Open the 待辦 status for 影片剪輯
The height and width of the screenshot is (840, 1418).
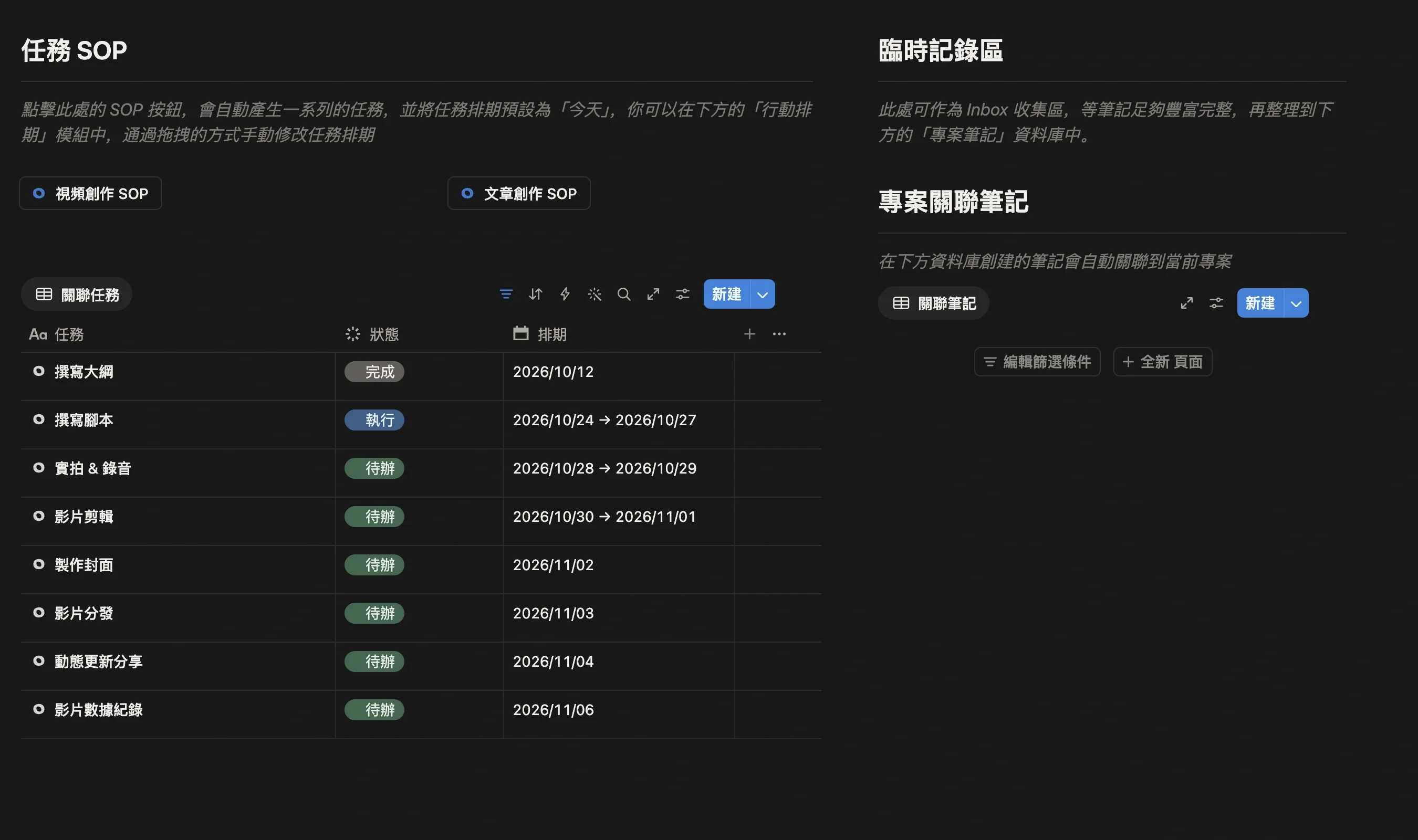(374, 517)
